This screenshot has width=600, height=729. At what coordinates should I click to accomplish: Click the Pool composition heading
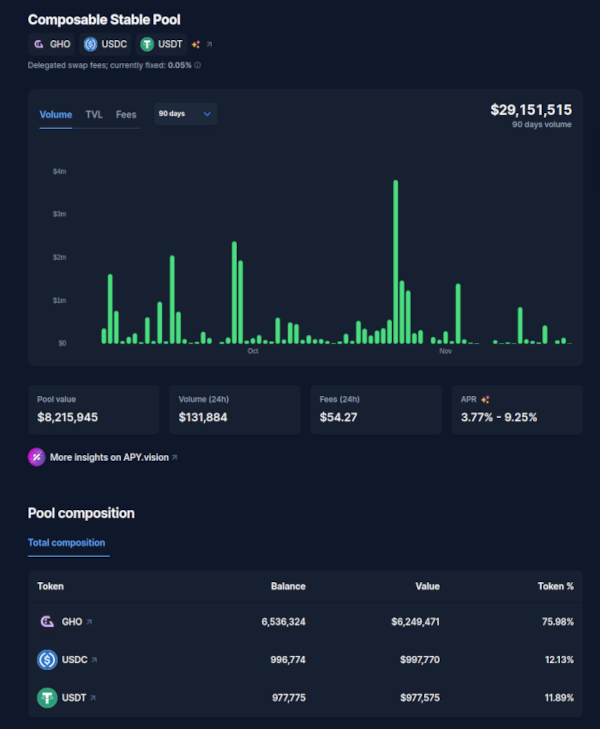(x=81, y=513)
